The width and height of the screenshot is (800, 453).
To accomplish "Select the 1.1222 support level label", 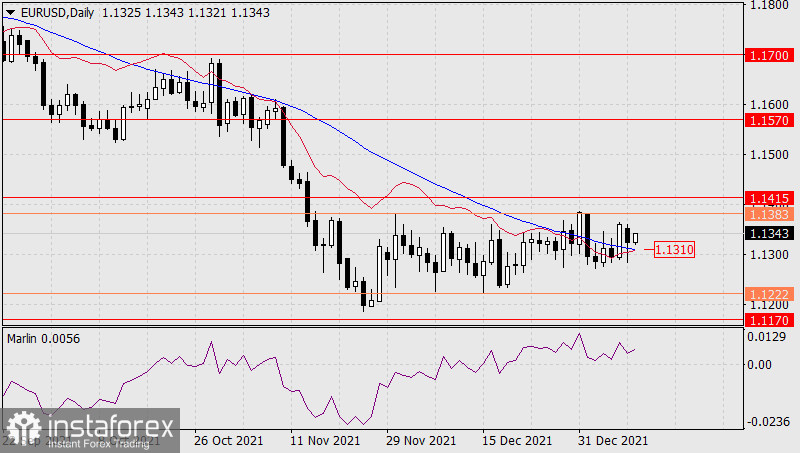I will (767, 295).
